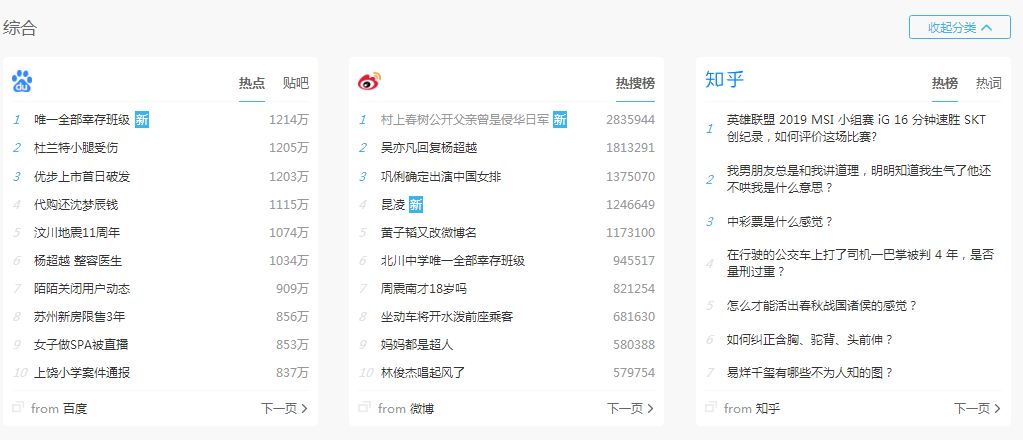Click the Weibo logo icon
The image size is (1023, 440).
coord(370,82)
